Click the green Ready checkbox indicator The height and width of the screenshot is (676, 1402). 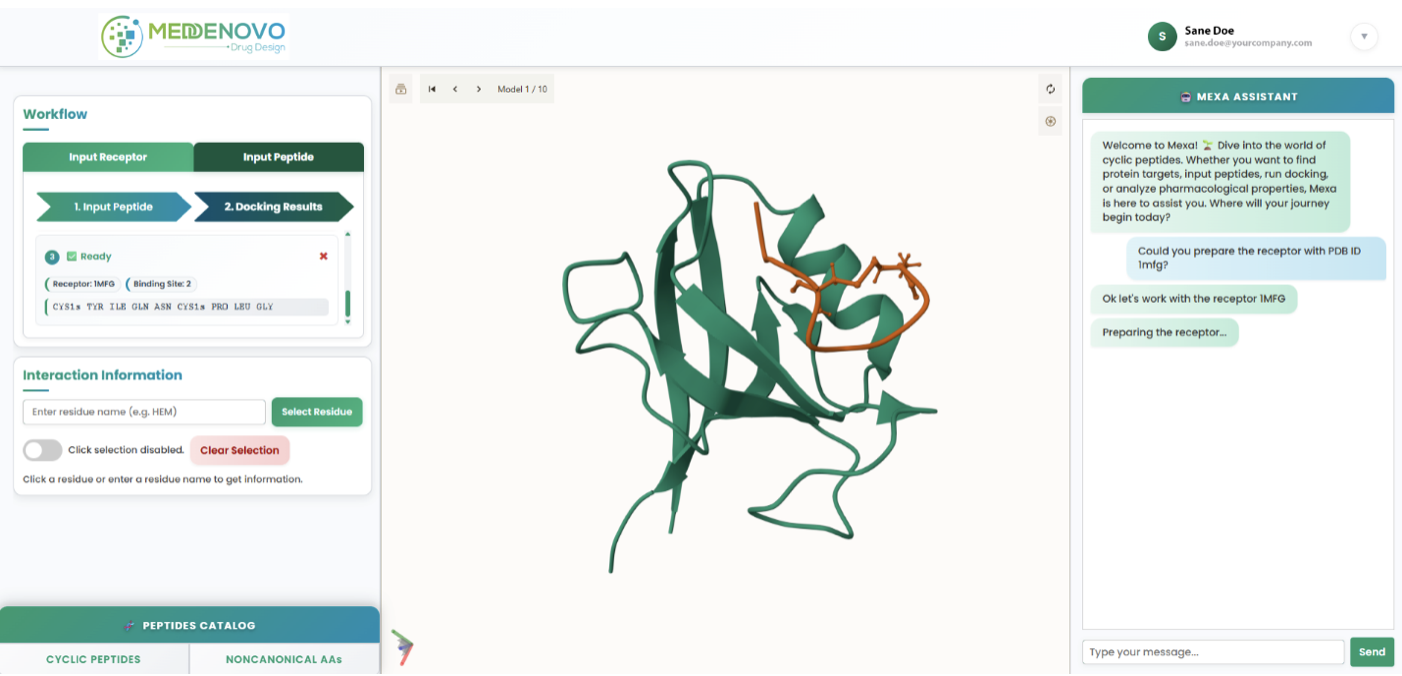tap(72, 257)
